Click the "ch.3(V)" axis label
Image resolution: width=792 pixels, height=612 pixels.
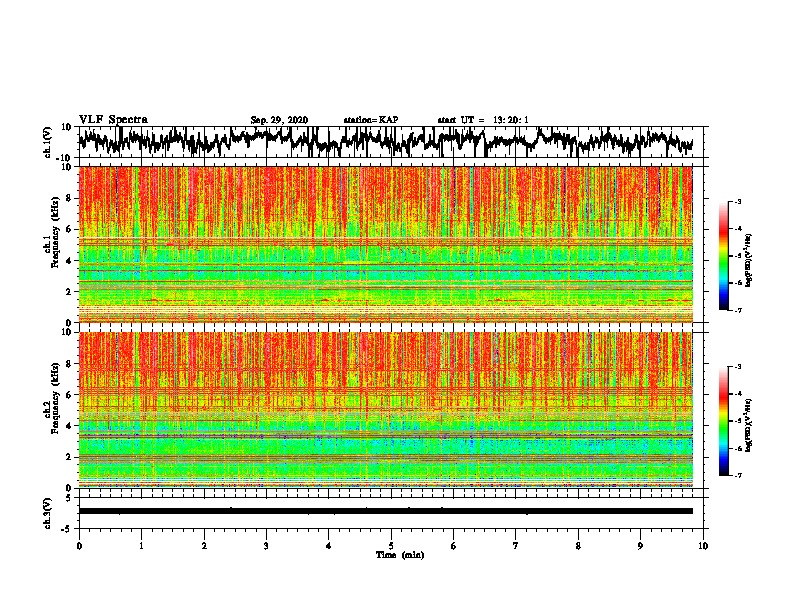coord(48,513)
